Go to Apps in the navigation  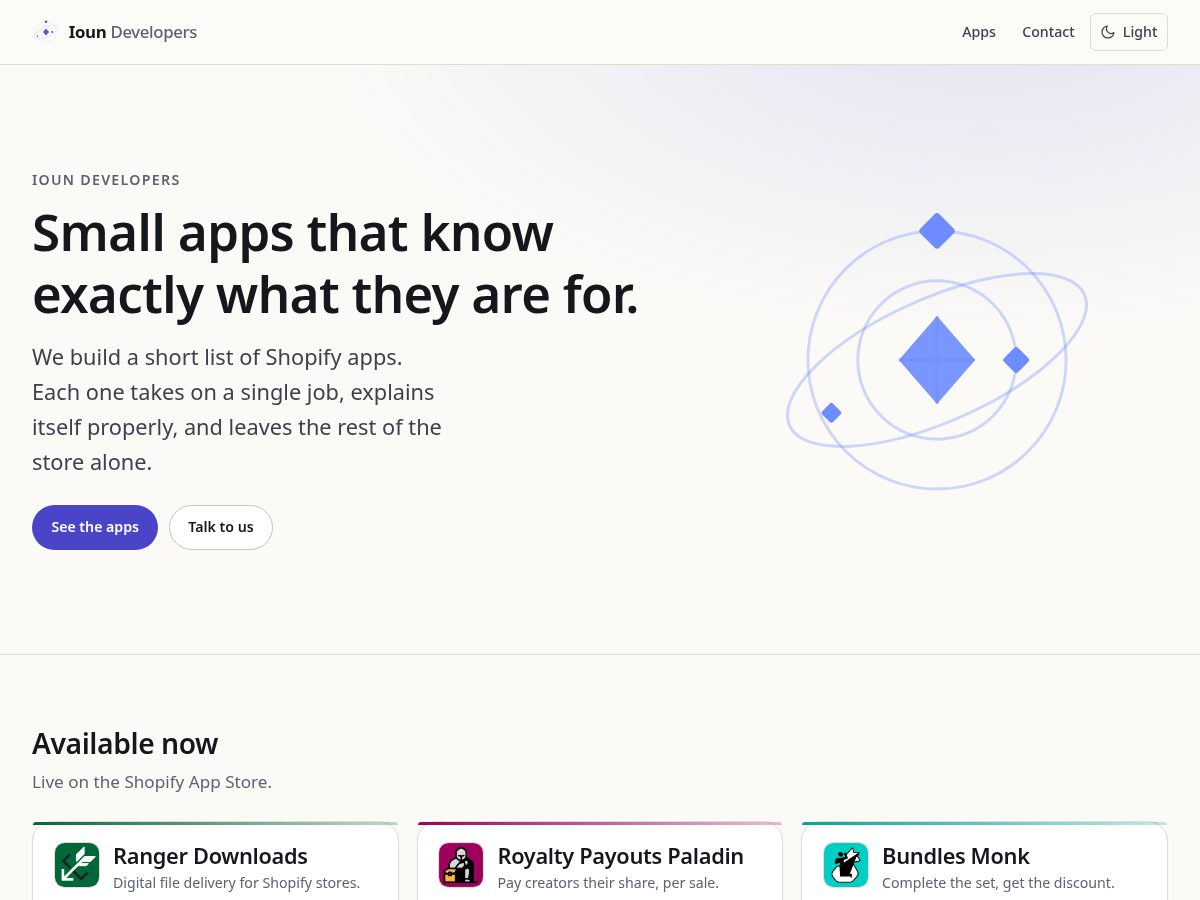[978, 32]
